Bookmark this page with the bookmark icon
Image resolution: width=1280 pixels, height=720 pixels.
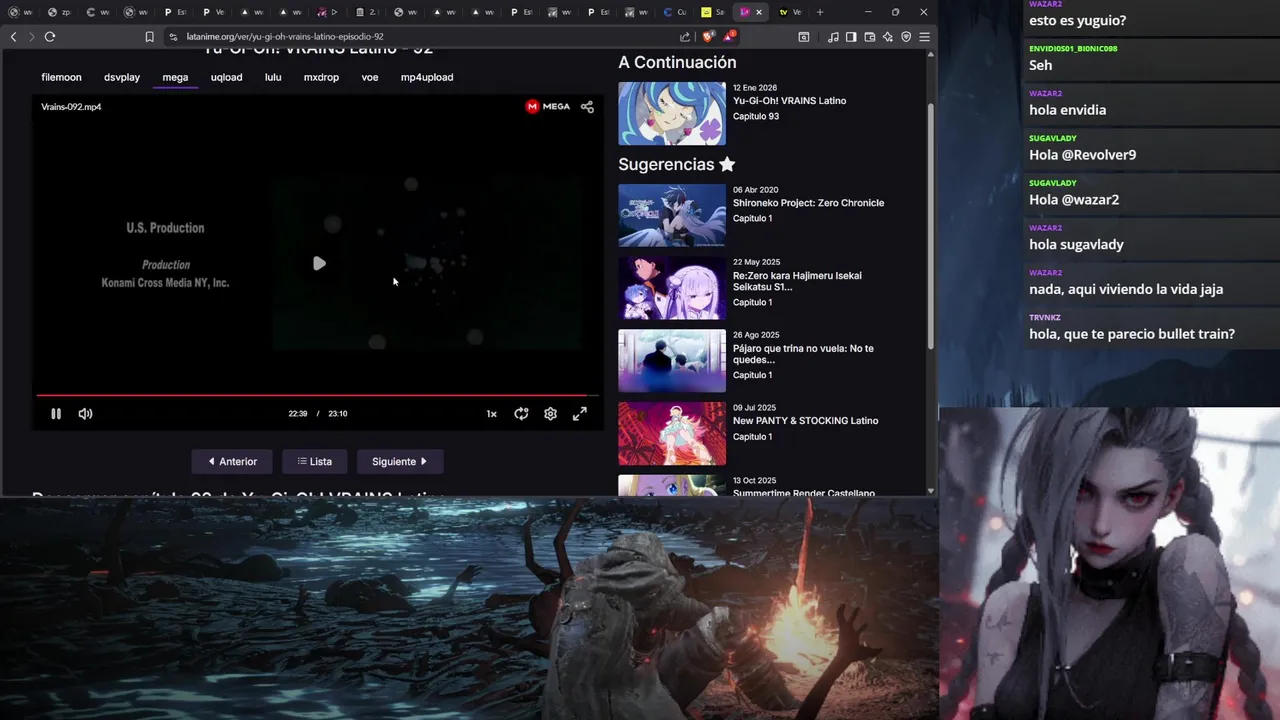point(149,37)
